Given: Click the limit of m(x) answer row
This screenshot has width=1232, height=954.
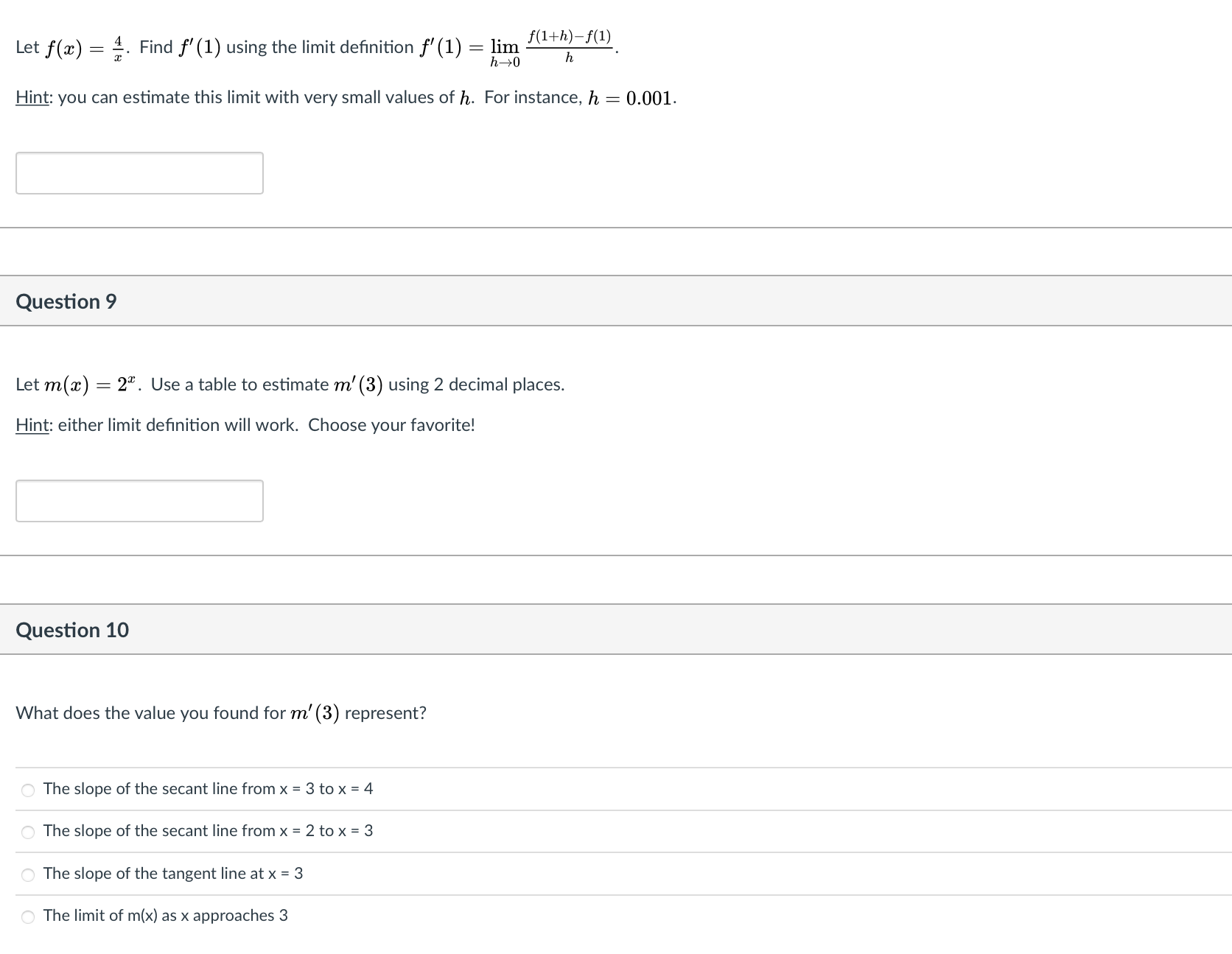Looking at the screenshot, I should [x=166, y=916].
